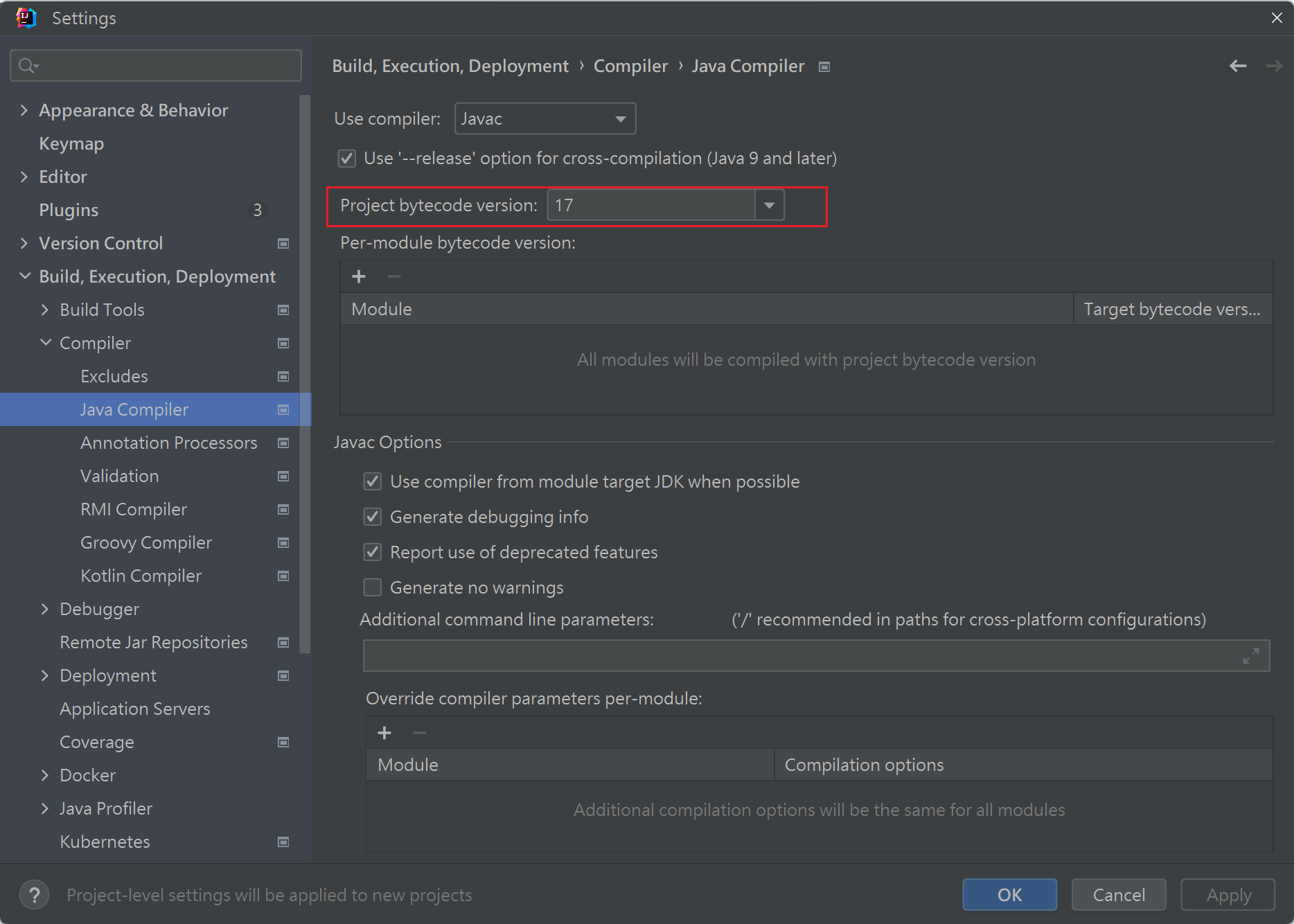Click the project icon next to Kubernetes
Viewport: 1294px width, 924px height.
coord(283,842)
